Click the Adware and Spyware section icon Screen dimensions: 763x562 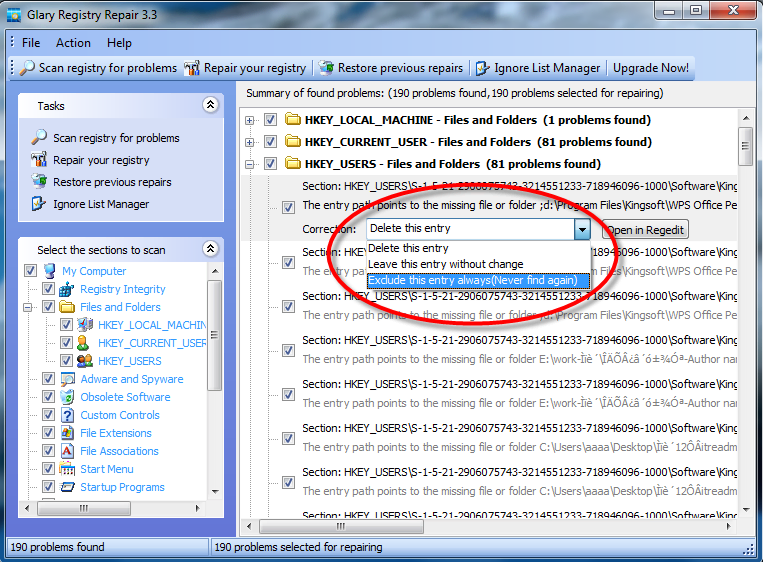68,379
